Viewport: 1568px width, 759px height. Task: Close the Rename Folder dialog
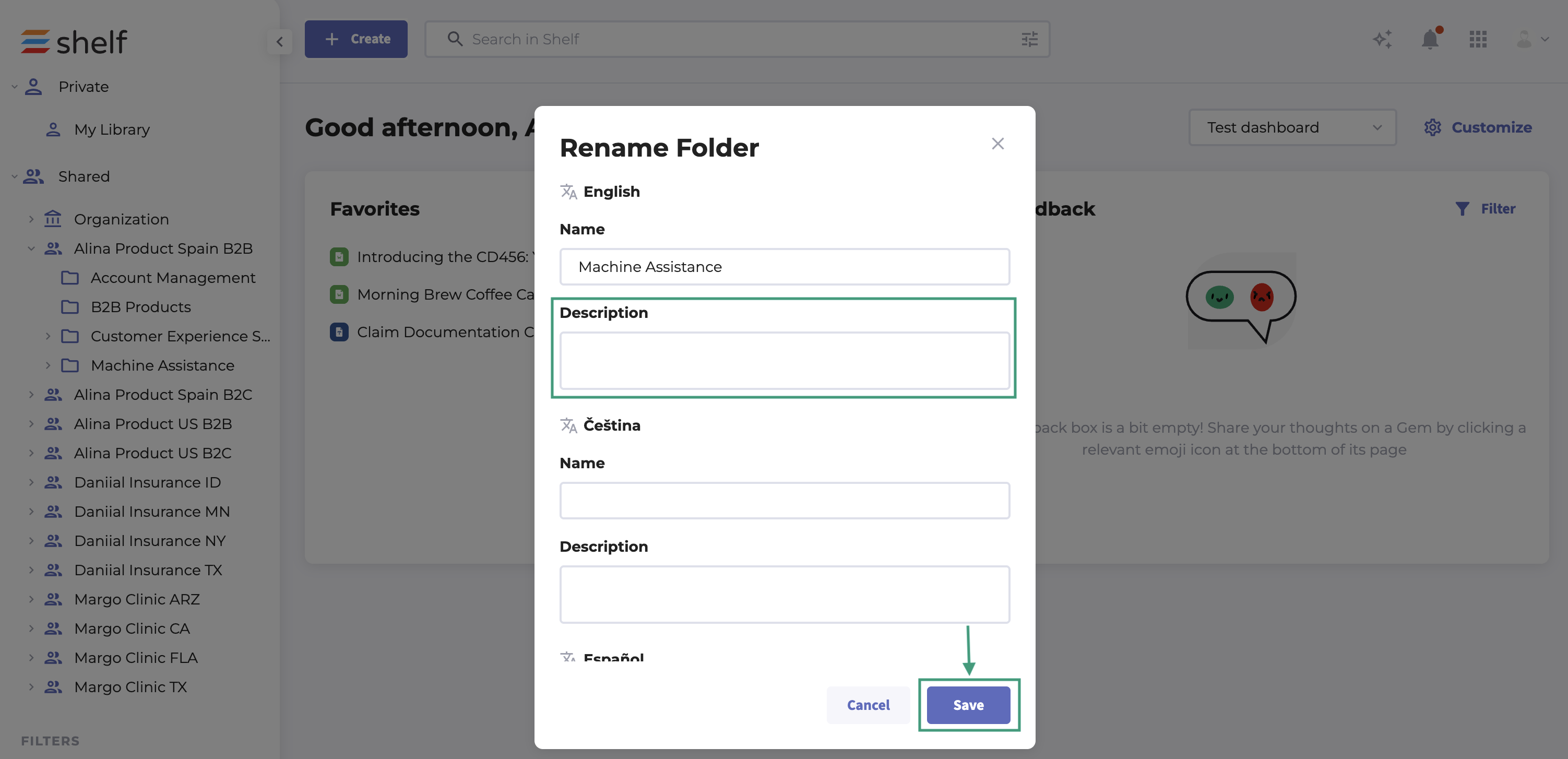click(x=997, y=144)
